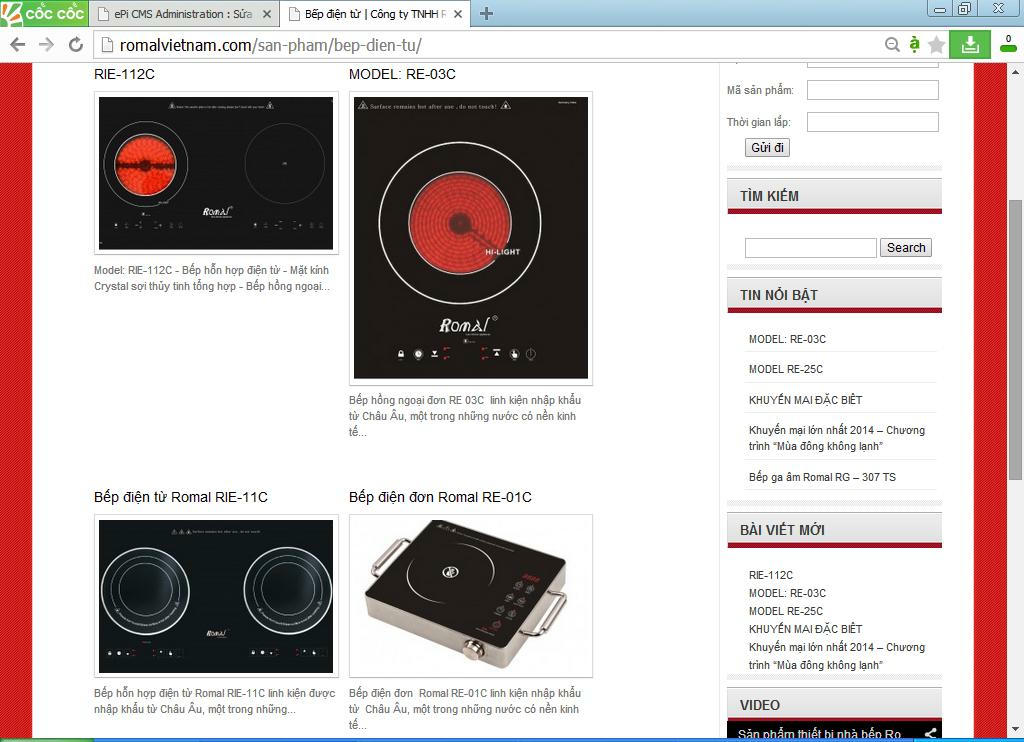This screenshot has width=1024, height=742.
Task: Toggle the Vietnamese typing icon in address bar
Action: pos(914,45)
